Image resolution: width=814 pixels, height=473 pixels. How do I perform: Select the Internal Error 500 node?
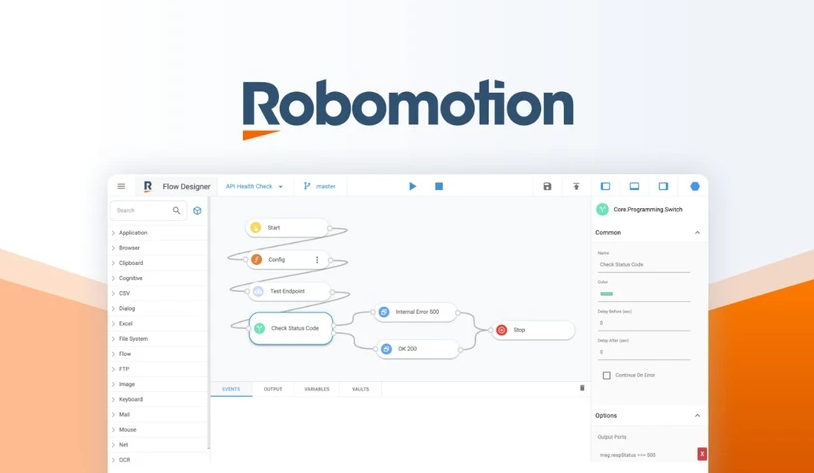pyautogui.click(x=416, y=312)
